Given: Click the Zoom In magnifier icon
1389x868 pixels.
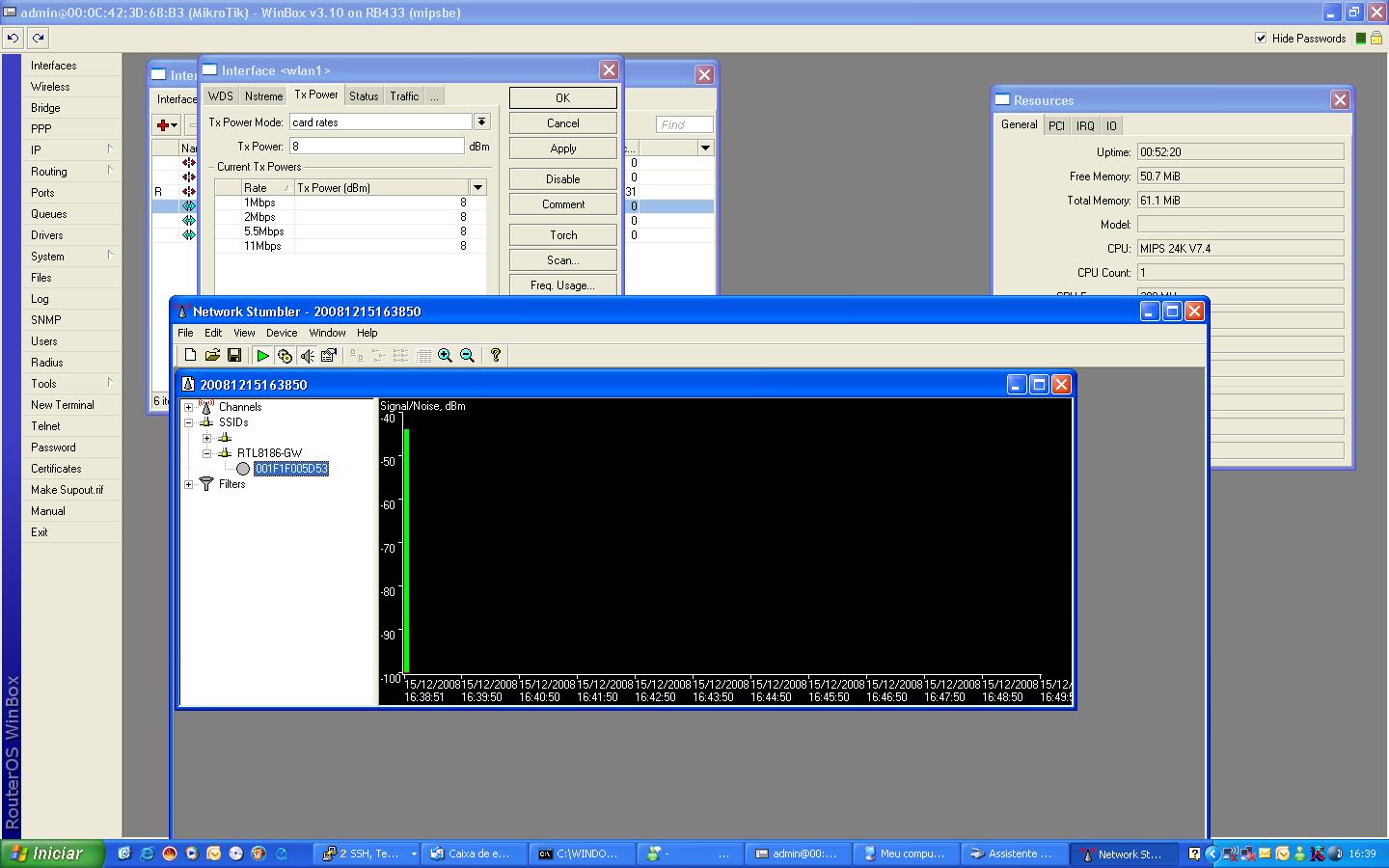Looking at the screenshot, I should coord(445,356).
